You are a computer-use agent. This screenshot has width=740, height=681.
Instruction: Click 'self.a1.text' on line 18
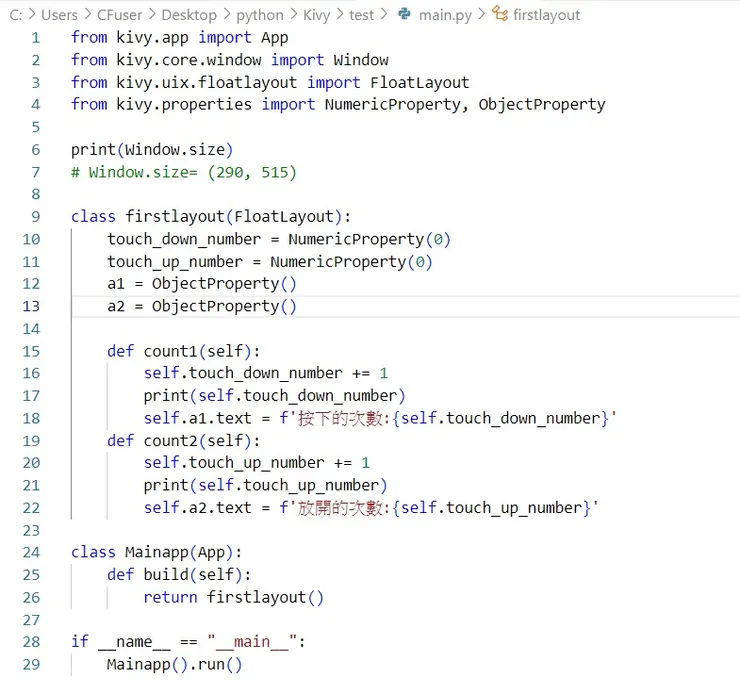click(198, 418)
